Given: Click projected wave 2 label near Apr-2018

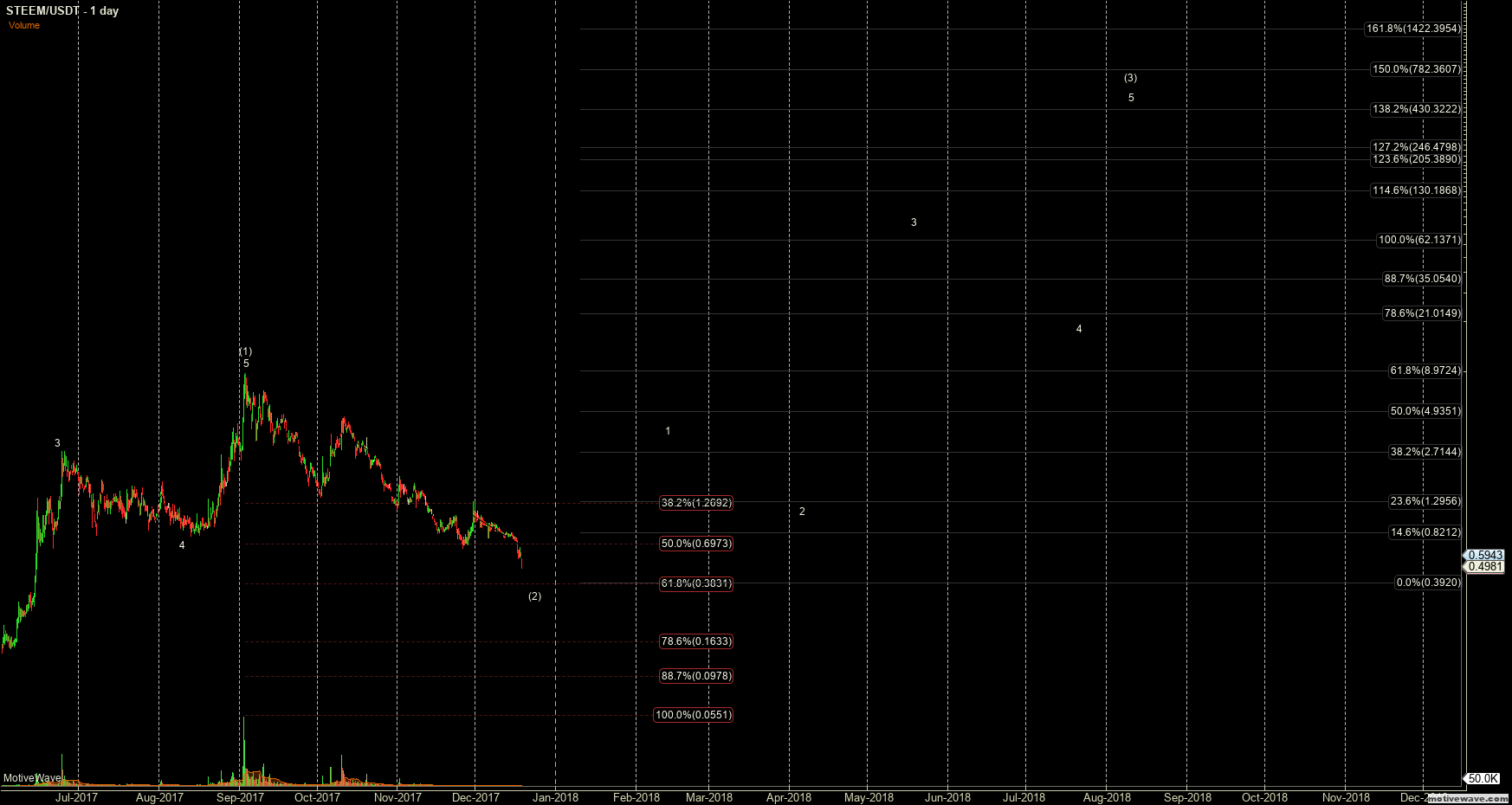Looking at the screenshot, I should (802, 512).
